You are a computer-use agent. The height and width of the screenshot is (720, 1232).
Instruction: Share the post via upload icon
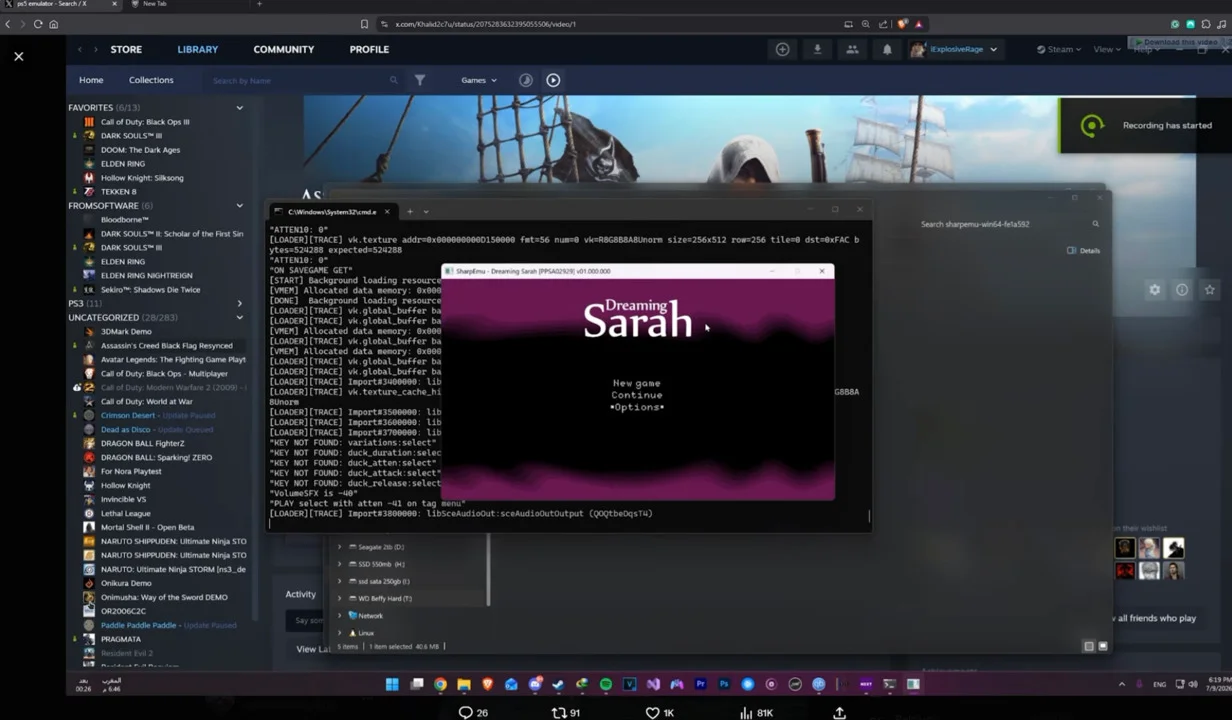pyautogui.click(x=839, y=712)
